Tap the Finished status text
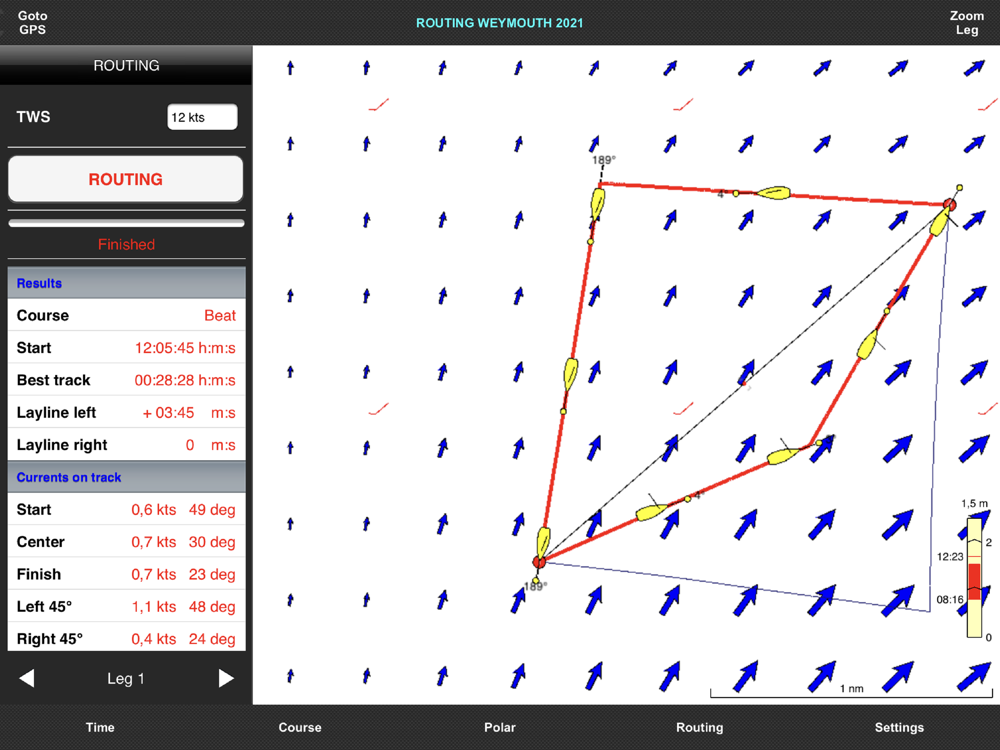Viewport: 1000px width, 750px height. (x=126, y=244)
